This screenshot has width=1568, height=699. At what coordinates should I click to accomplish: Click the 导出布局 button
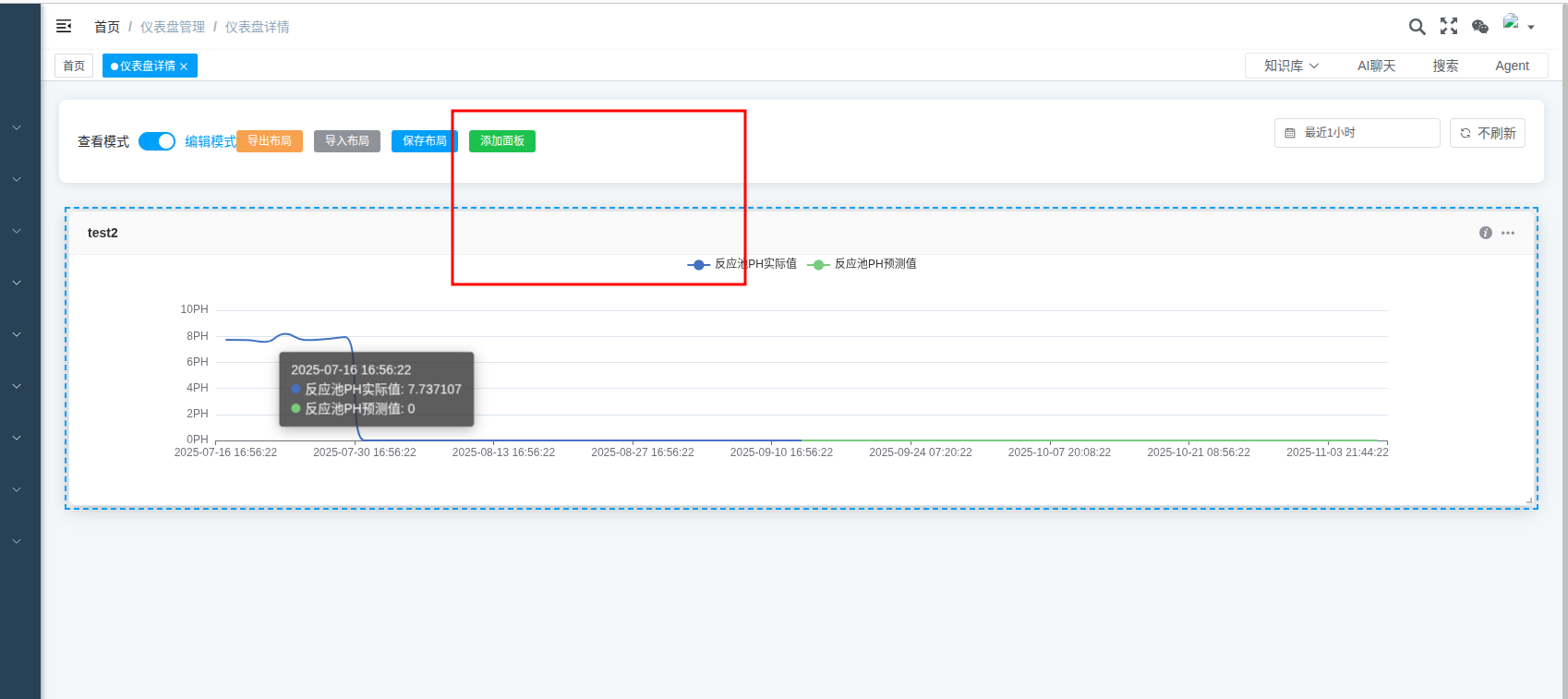pos(270,141)
